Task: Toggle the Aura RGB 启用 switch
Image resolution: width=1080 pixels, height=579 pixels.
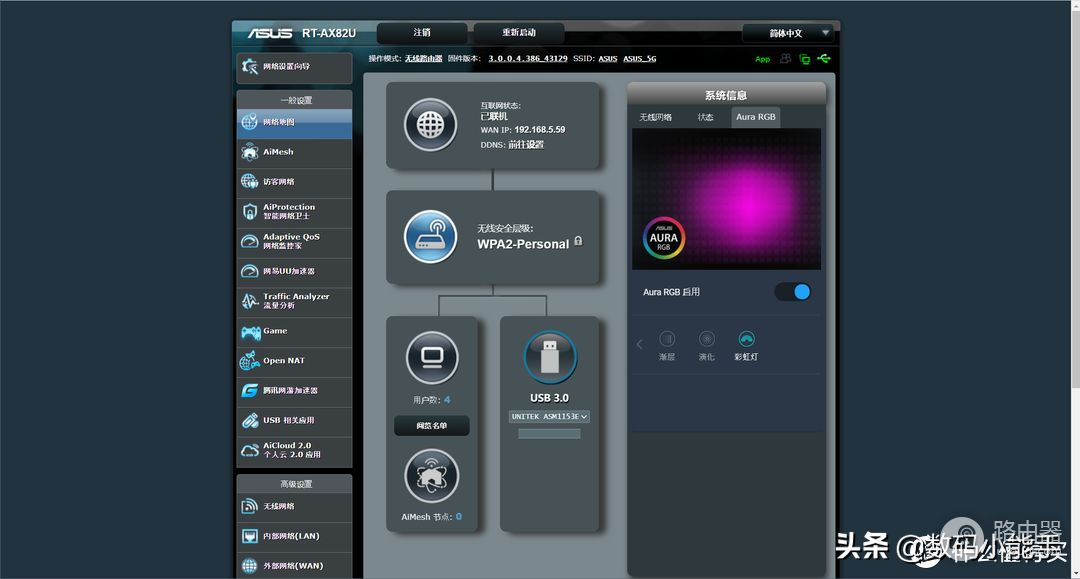Action: click(x=792, y=292)
